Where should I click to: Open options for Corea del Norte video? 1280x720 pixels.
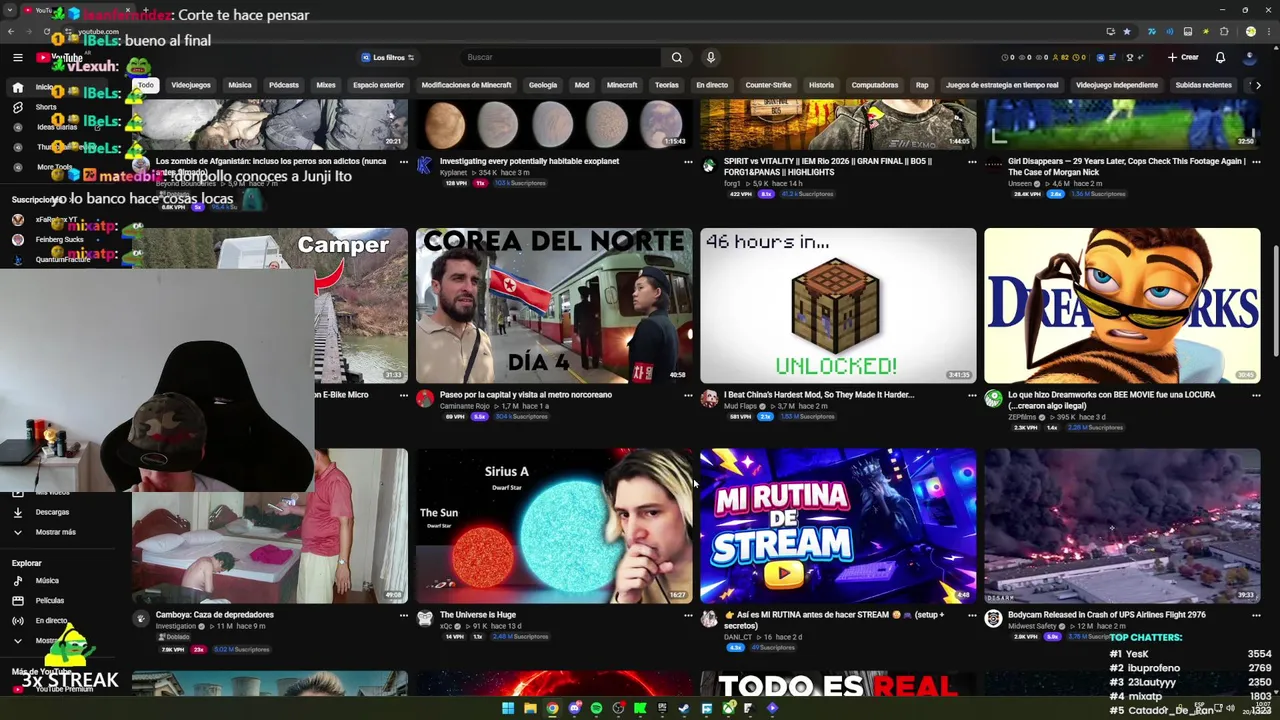click(688, 396)
